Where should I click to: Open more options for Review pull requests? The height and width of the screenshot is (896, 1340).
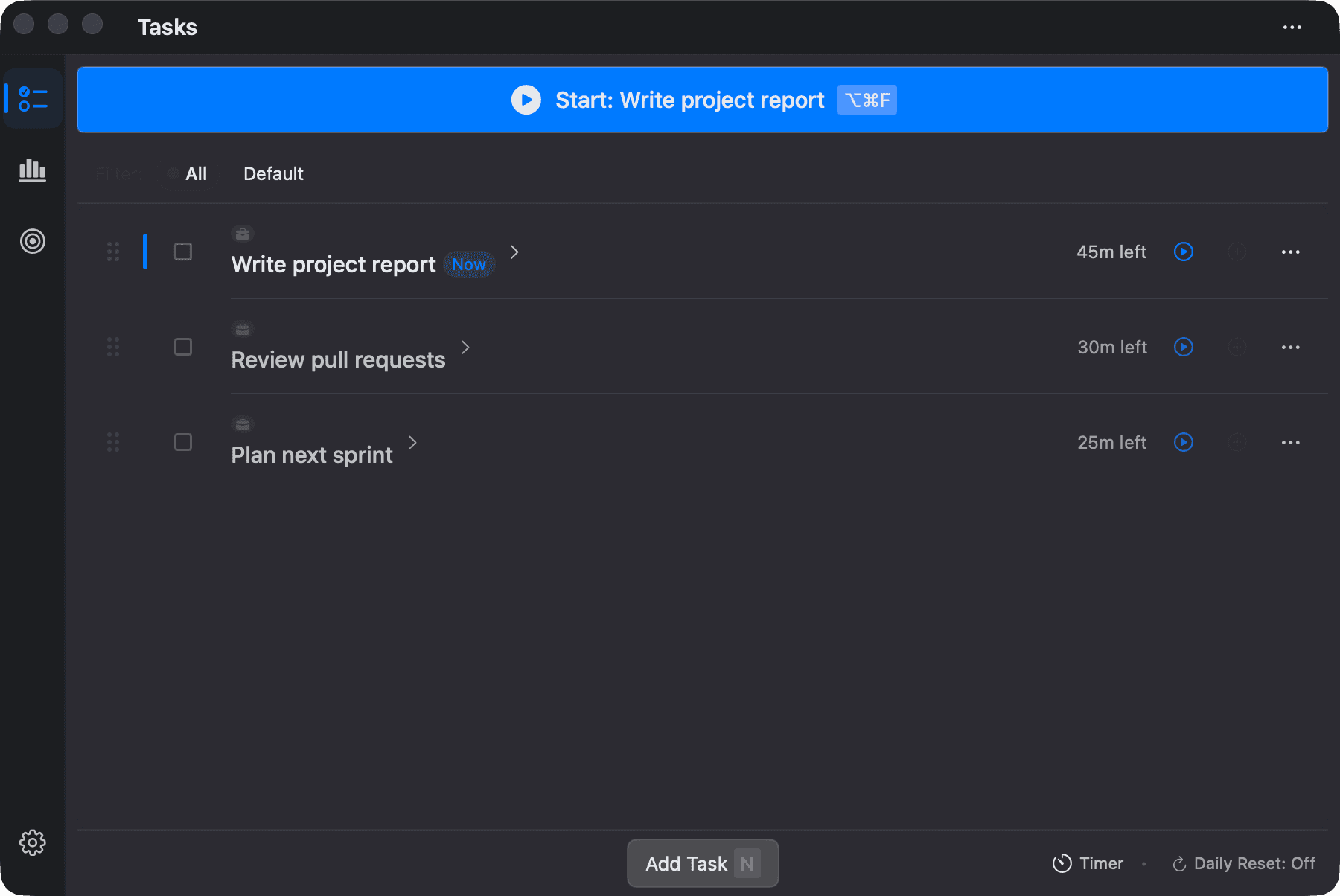(x=1291, y=347)
